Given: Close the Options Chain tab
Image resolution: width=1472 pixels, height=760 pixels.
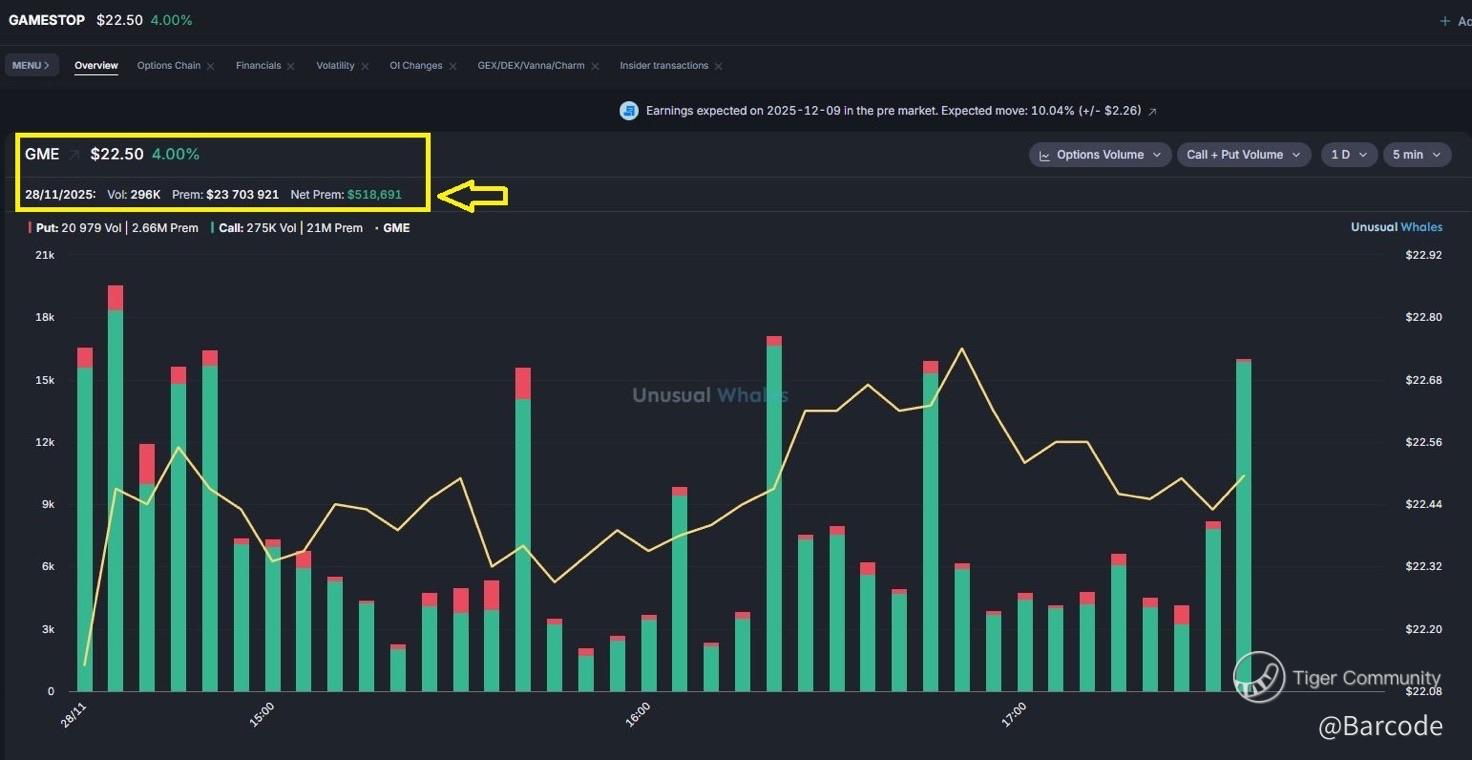Looking at the screenshot, I should coord(210,66).
